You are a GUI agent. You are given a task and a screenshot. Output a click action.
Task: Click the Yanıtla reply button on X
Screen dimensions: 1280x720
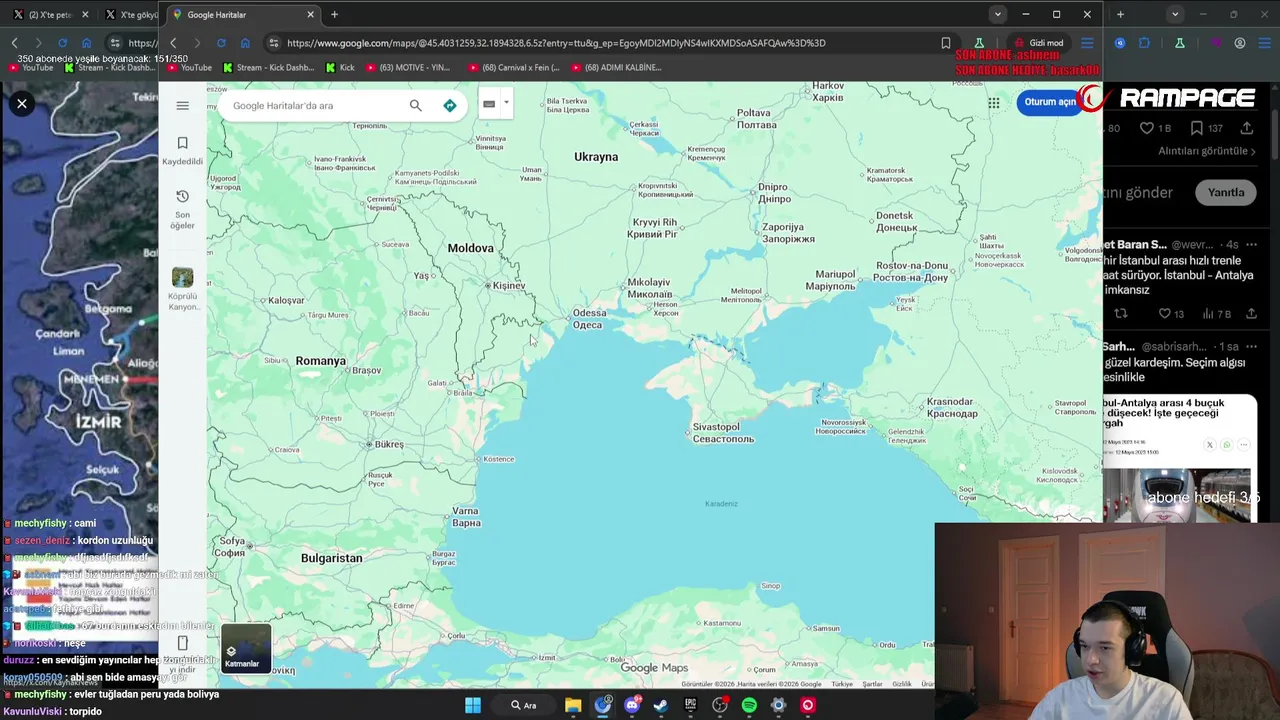point(1226,192)
